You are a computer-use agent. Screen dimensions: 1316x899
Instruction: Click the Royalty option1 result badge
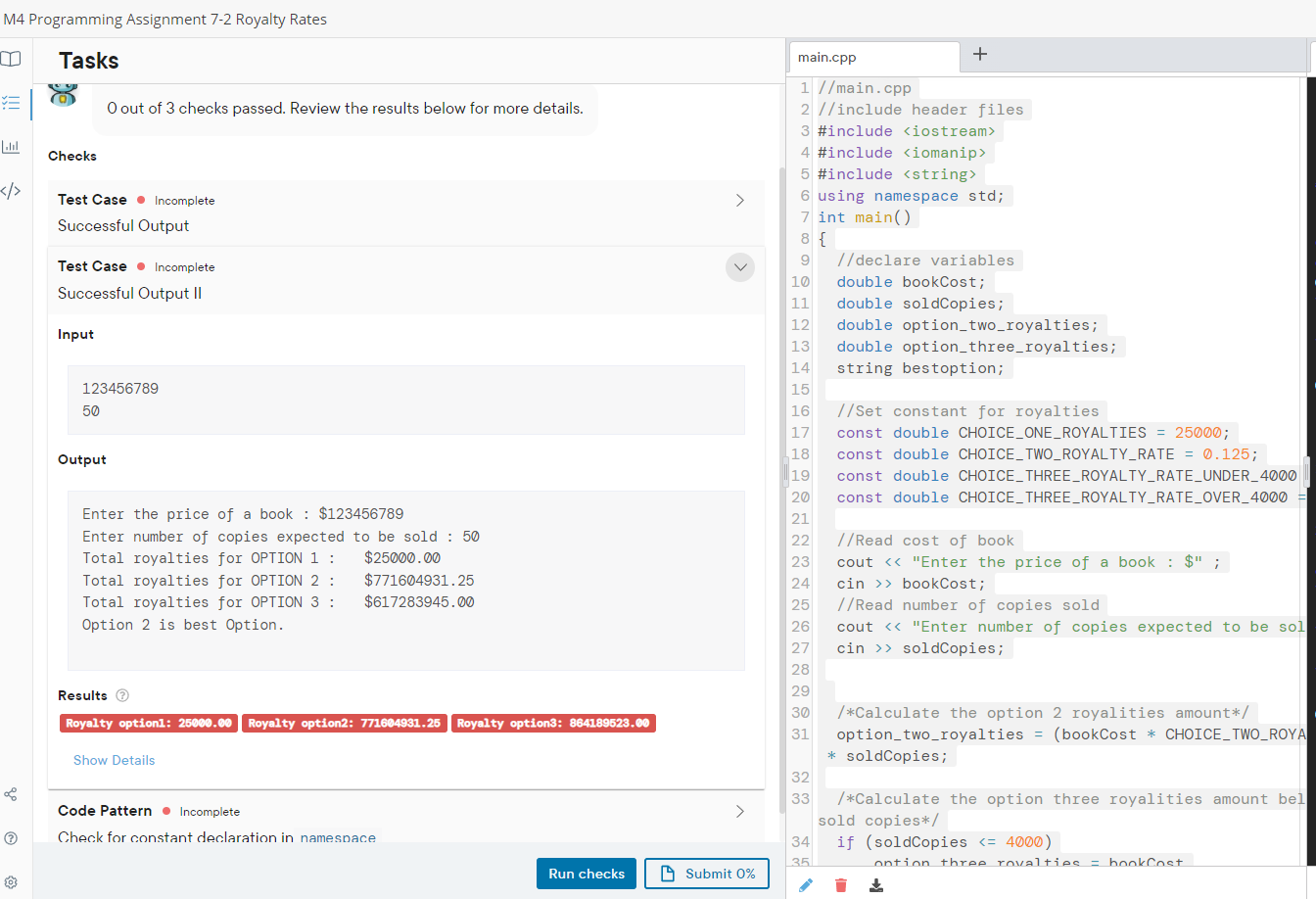coord(149,724)
